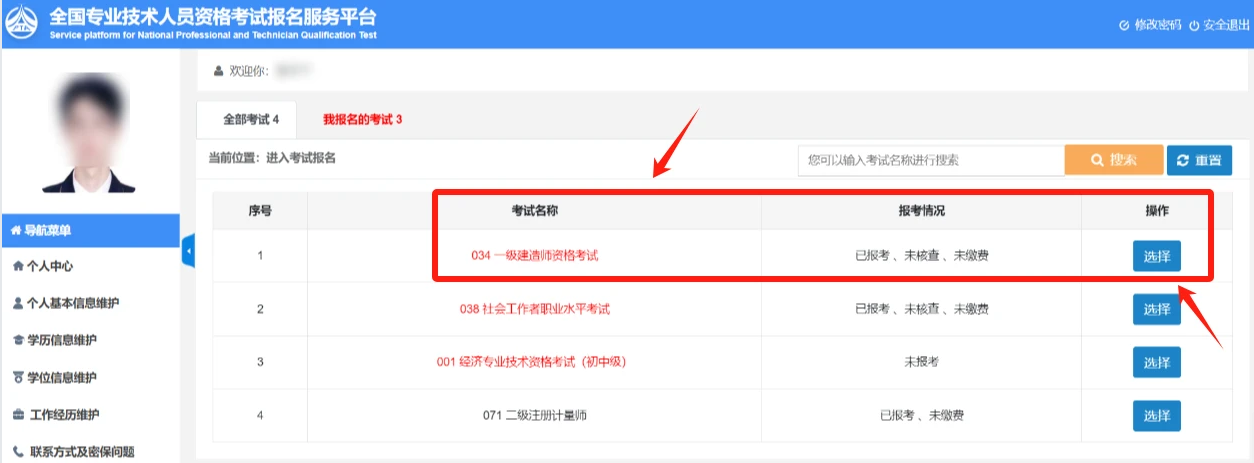Select 工作经历维护 in the sidebar

tap(63, 414)
